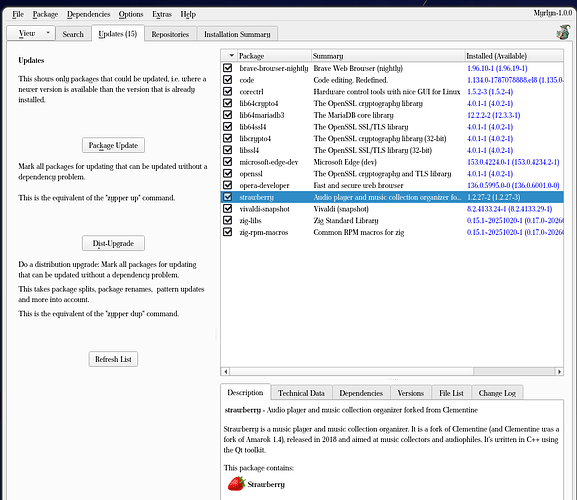Click the Refresh List button

pos(113,359)
